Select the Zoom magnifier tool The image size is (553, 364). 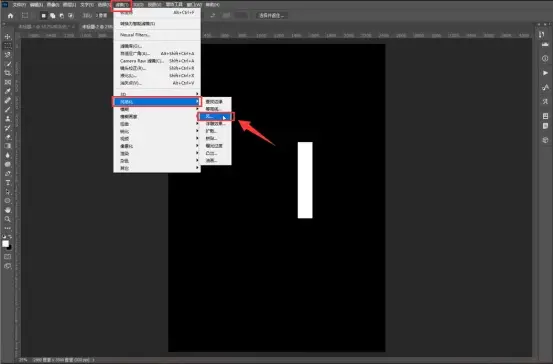(x=7, y=219)
